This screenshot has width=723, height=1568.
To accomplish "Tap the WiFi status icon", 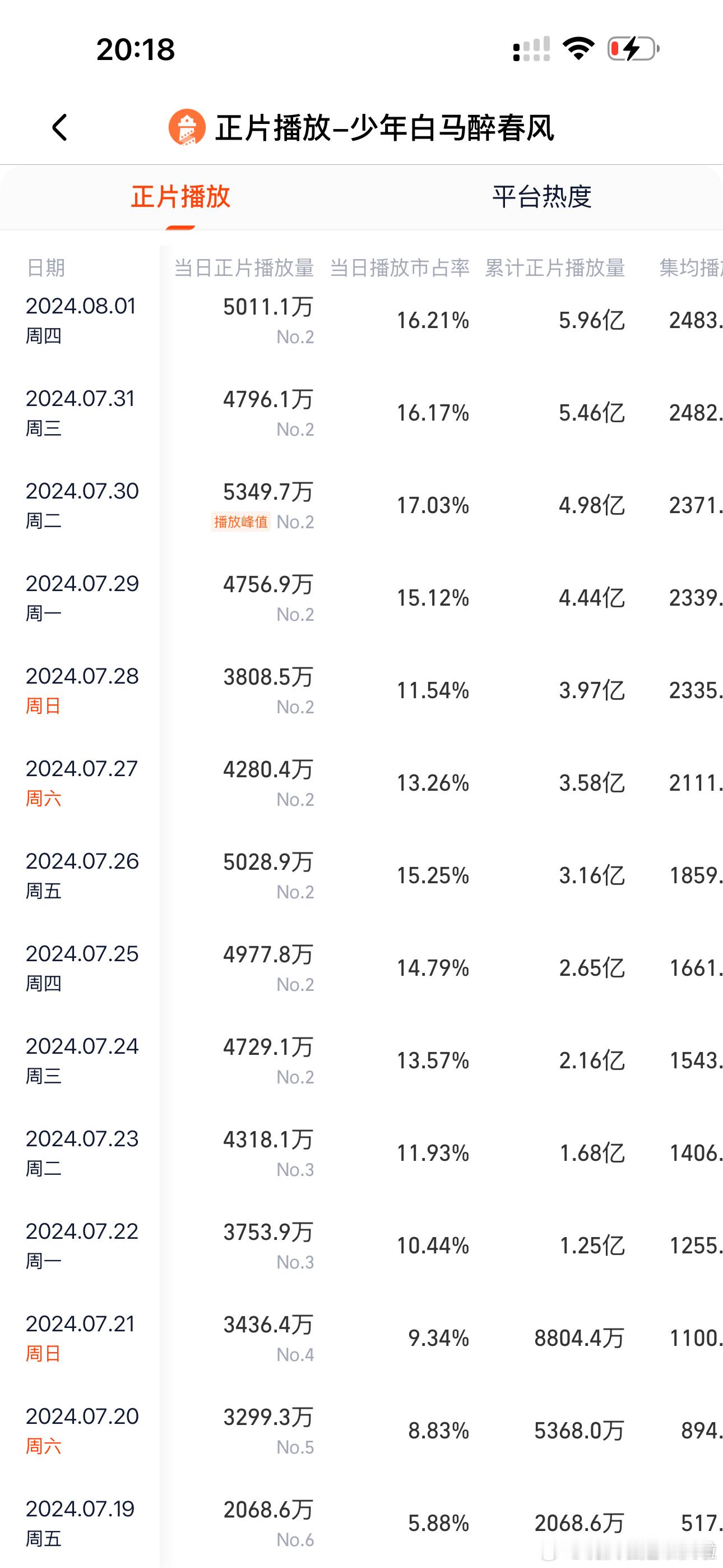I will [578, 49].
